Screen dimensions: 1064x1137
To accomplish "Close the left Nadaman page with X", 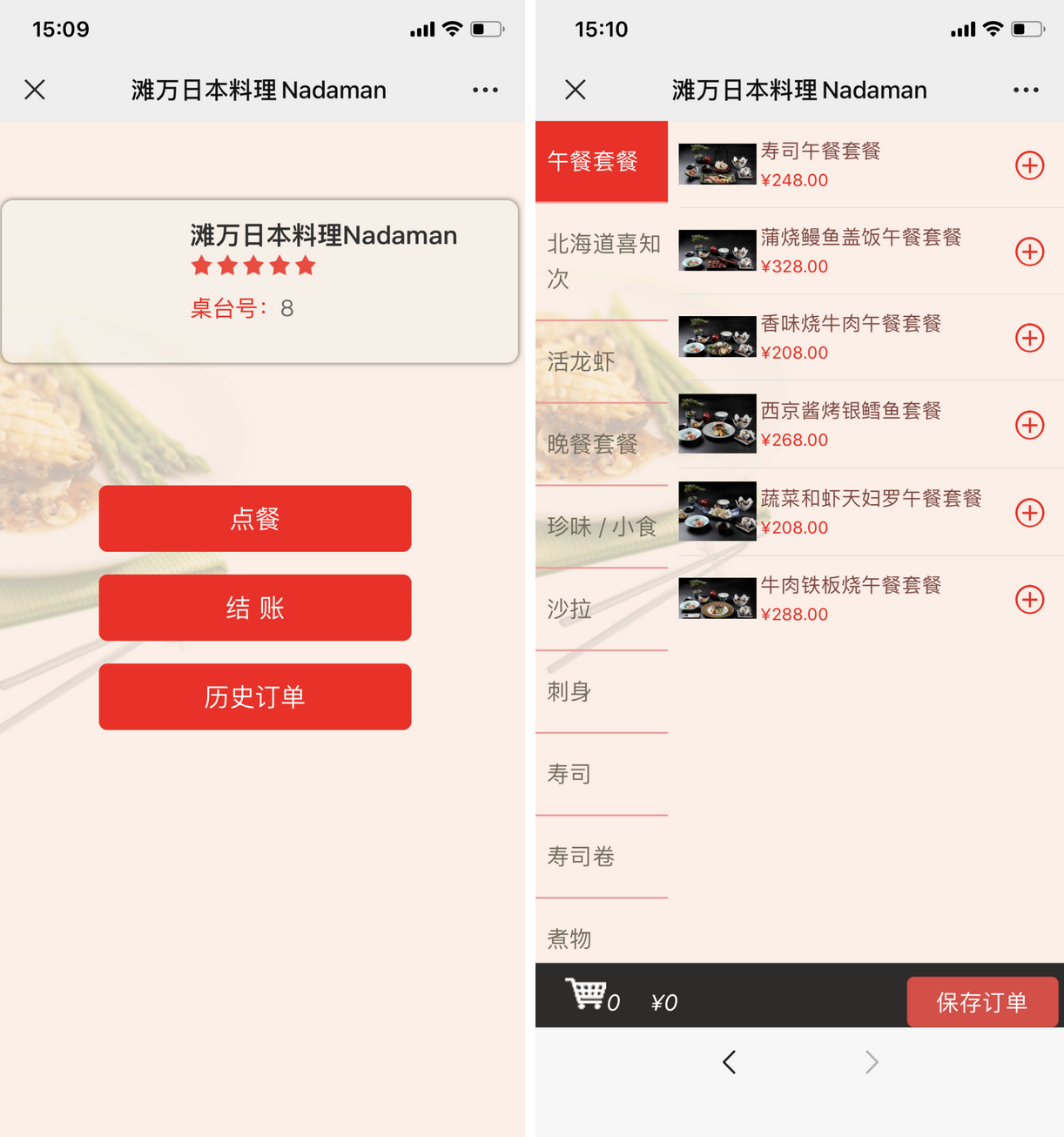I will pyautogui.click(x=35, y=90).
